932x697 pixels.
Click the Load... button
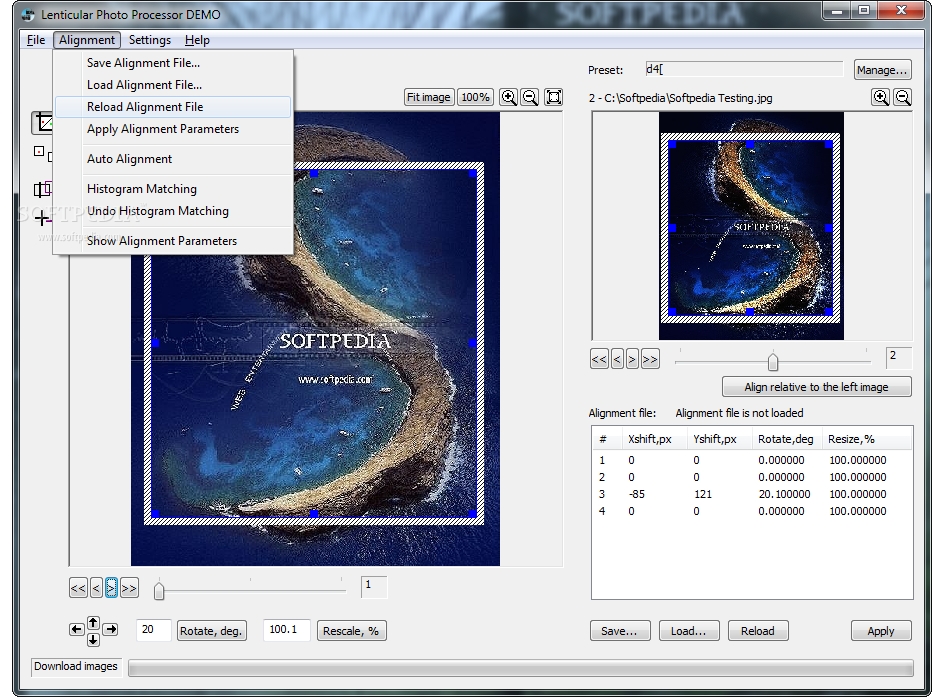pos(688,631)
